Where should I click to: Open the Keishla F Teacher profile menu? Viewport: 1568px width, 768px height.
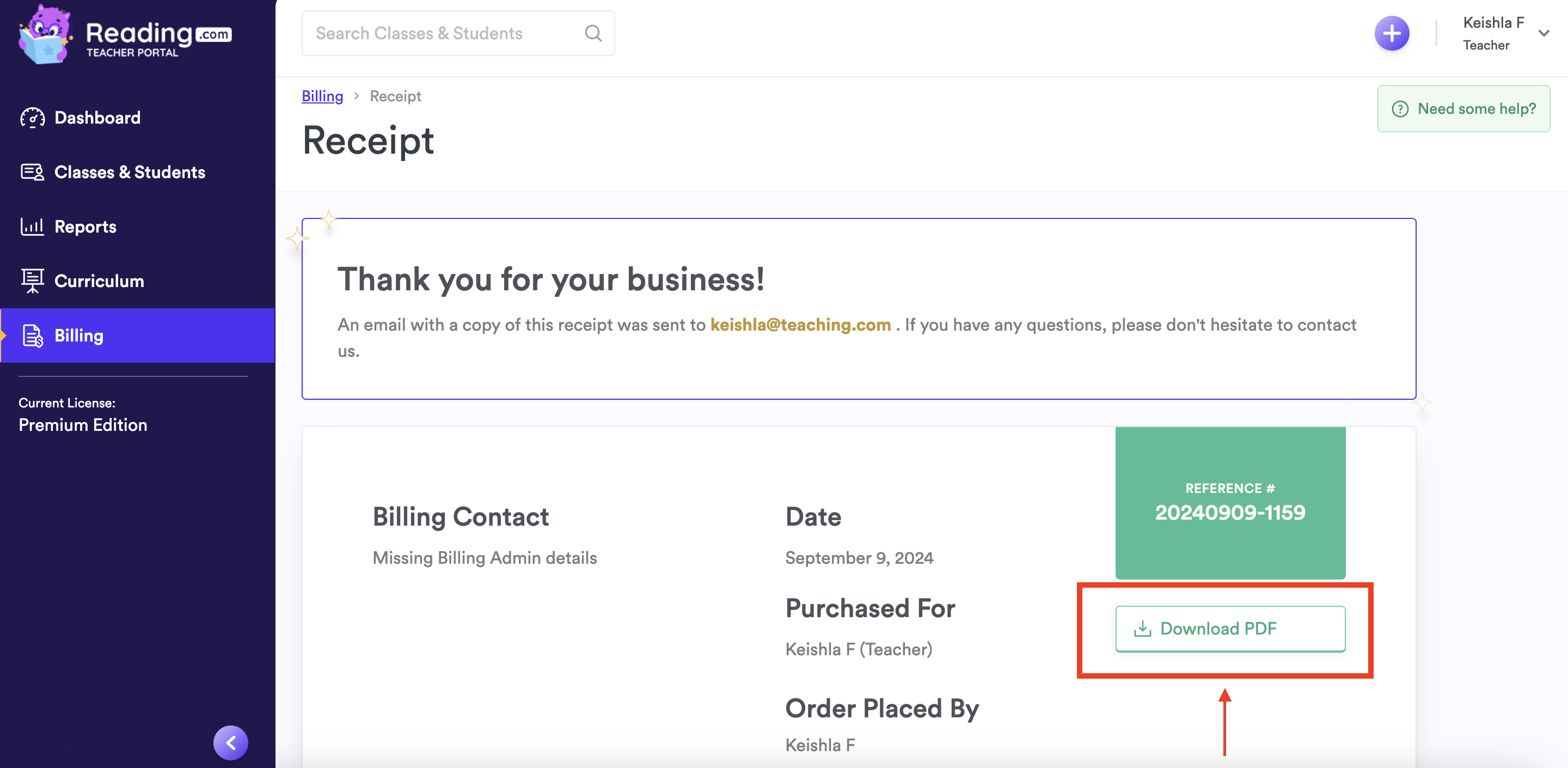pyautogui.click(x=1492, y=33)
